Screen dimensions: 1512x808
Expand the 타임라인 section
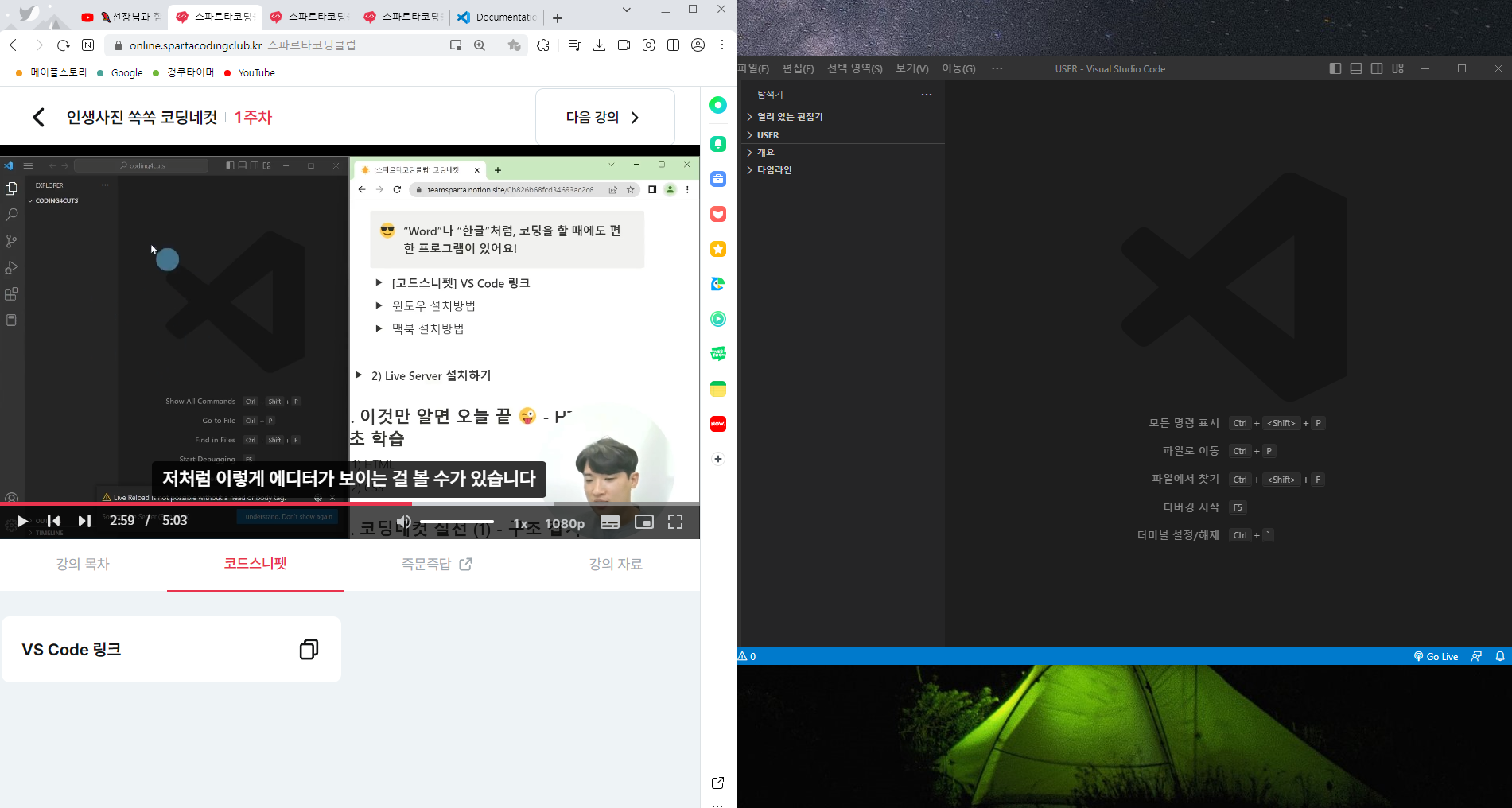coord(843,170)
